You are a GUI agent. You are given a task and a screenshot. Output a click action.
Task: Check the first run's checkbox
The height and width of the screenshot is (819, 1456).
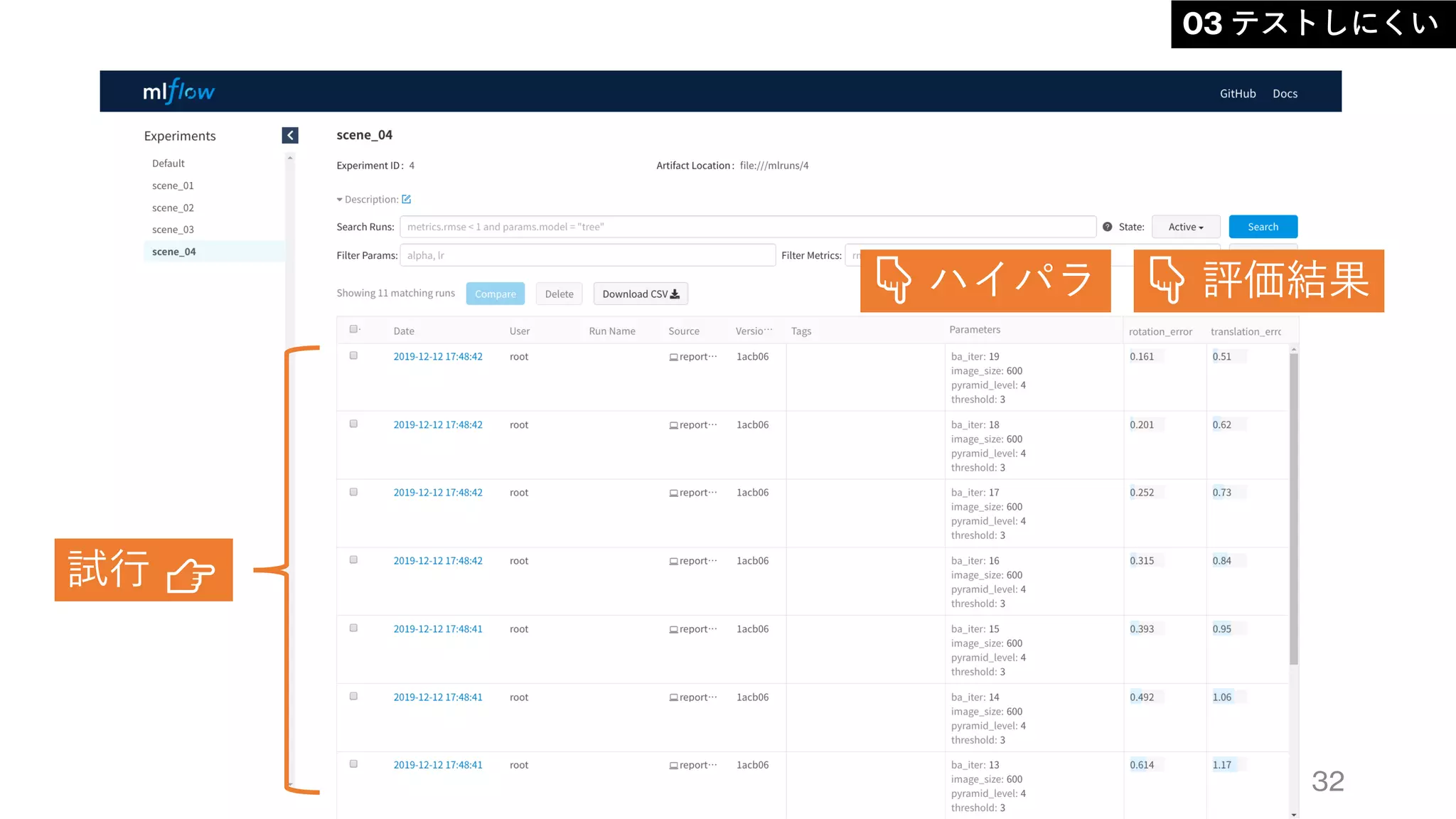coord(353,355)
